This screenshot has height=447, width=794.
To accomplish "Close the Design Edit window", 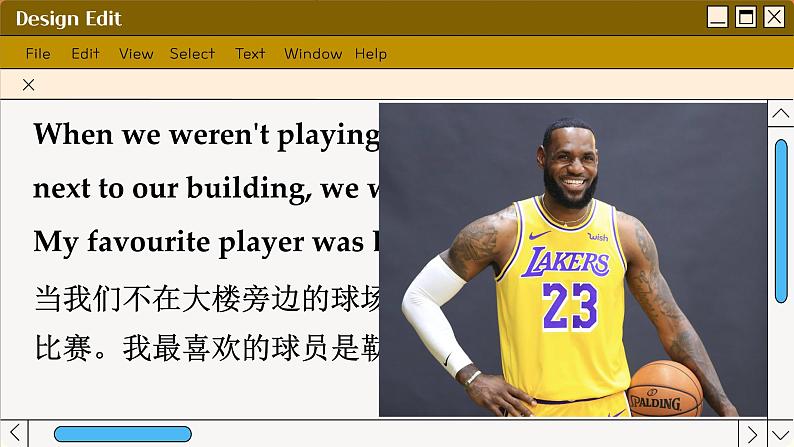I will (774, 17).
